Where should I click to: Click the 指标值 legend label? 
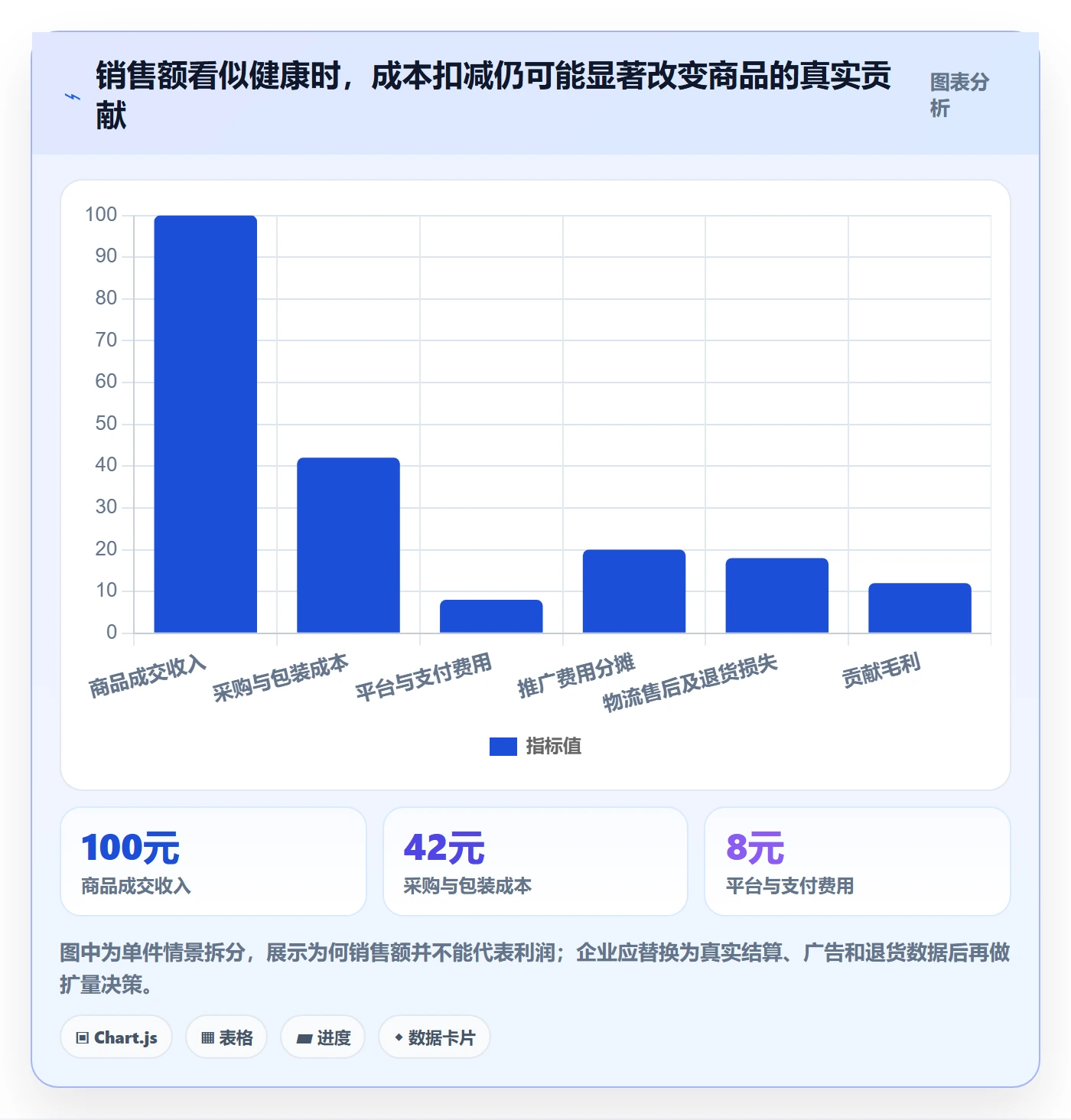[x=554, y=747]
